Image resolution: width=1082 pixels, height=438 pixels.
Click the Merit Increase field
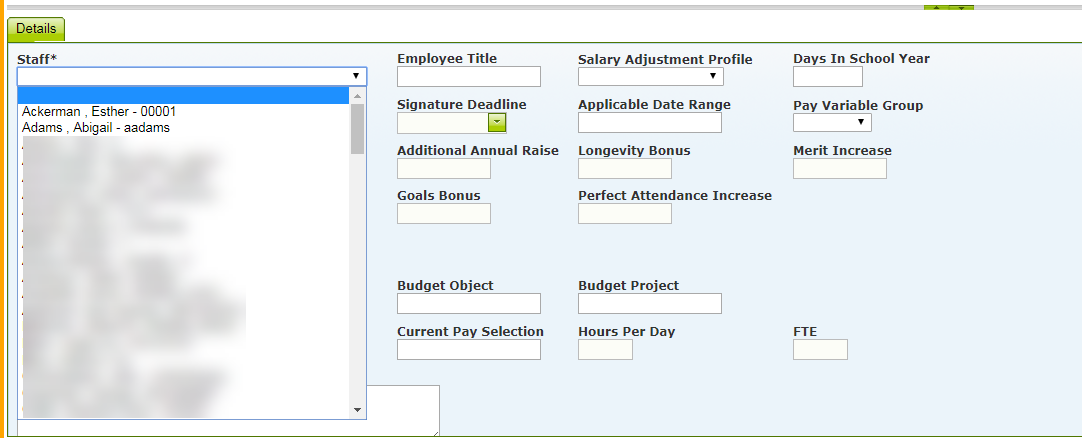839,169
